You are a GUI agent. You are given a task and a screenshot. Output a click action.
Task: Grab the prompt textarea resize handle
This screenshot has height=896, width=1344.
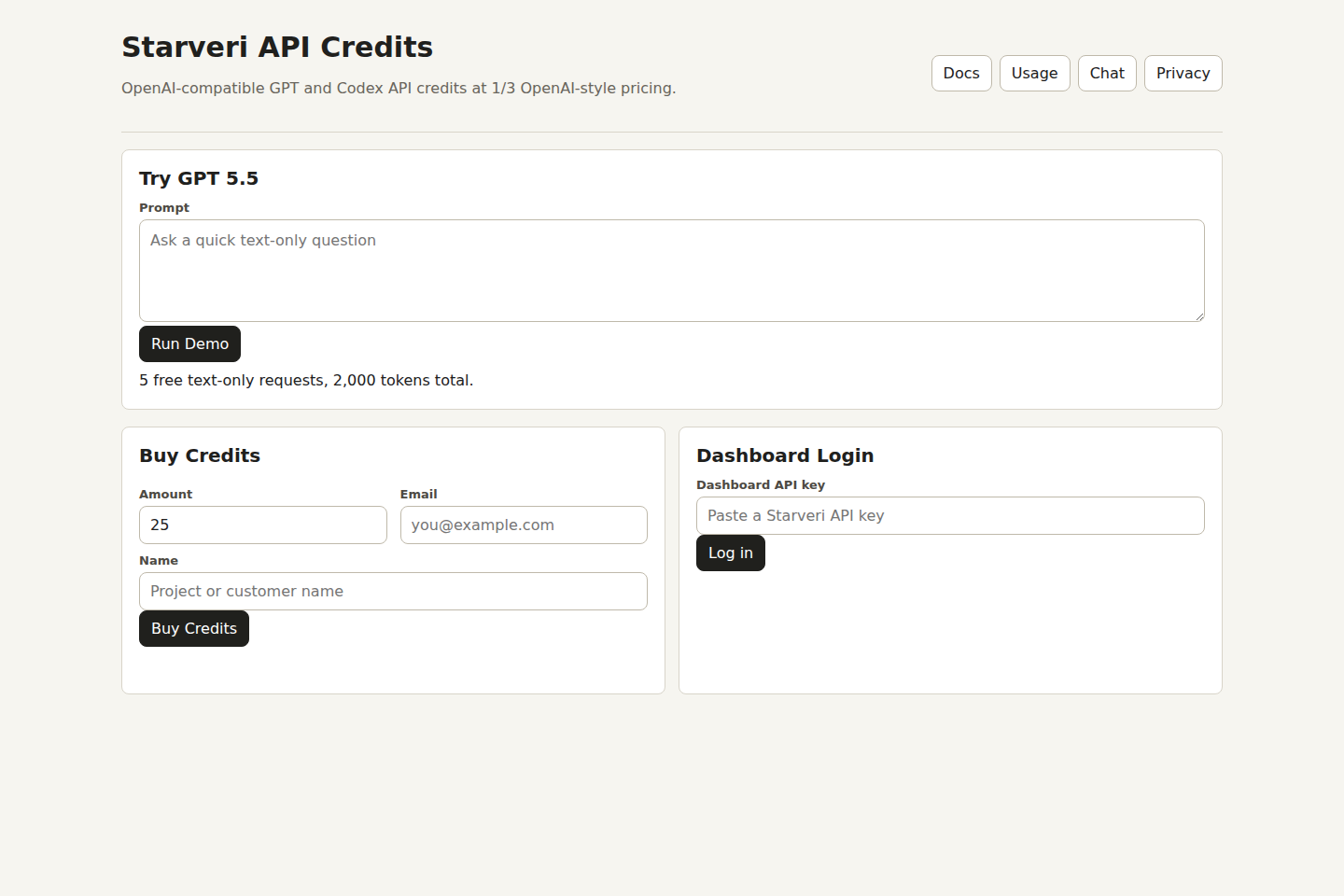click(1198, 315)
